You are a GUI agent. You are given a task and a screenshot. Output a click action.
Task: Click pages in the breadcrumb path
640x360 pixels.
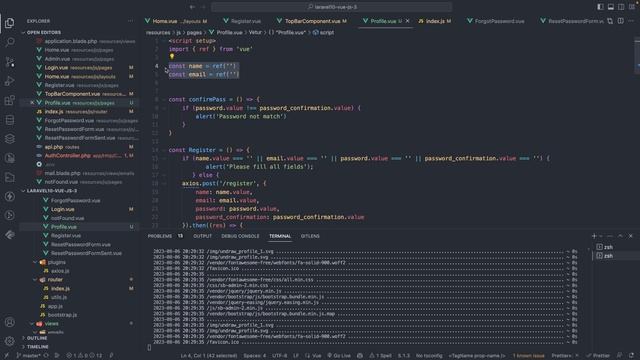pos(194,32)
